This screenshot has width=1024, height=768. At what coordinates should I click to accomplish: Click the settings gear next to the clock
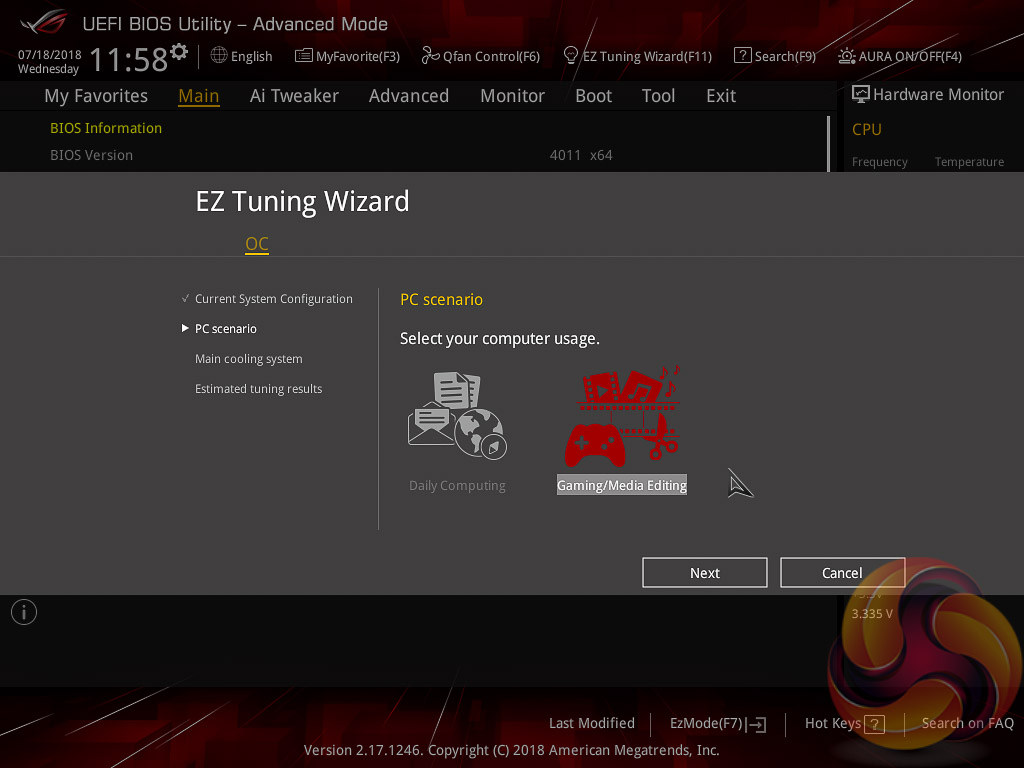click(179, 51)
